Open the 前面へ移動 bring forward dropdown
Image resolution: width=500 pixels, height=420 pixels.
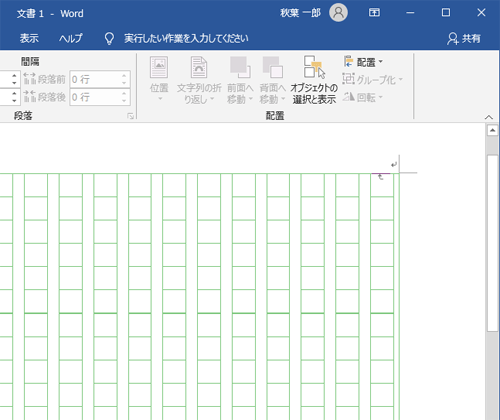coord(240,79)
